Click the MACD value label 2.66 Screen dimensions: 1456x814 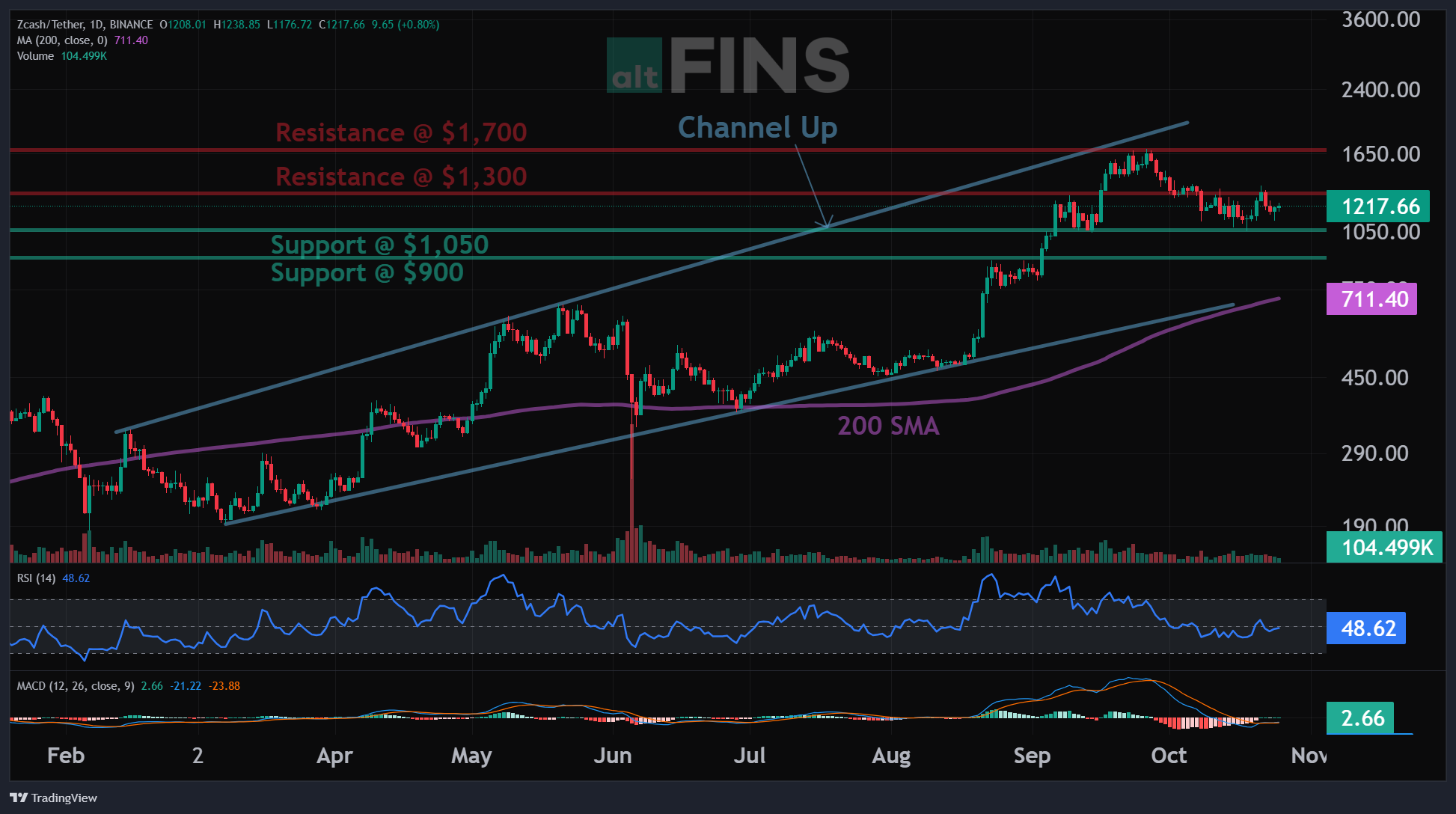tap(1360, 718)
